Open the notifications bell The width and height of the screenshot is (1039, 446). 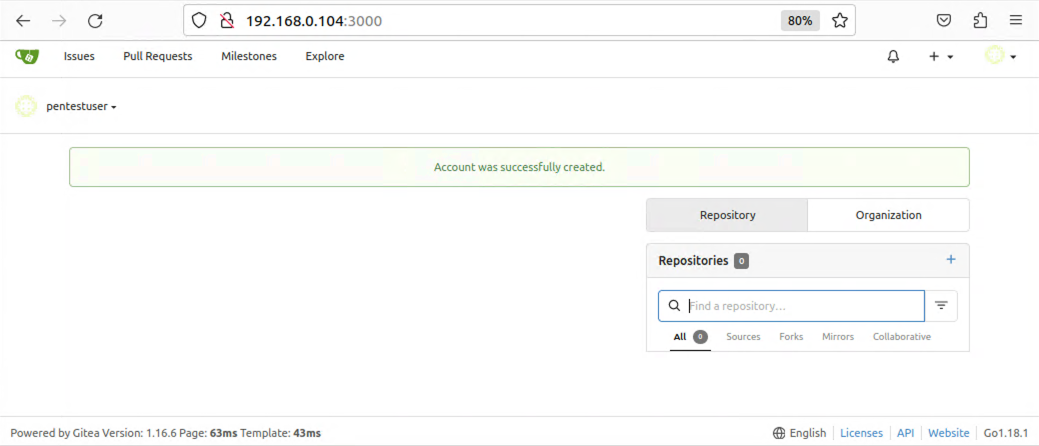point(893,57)
